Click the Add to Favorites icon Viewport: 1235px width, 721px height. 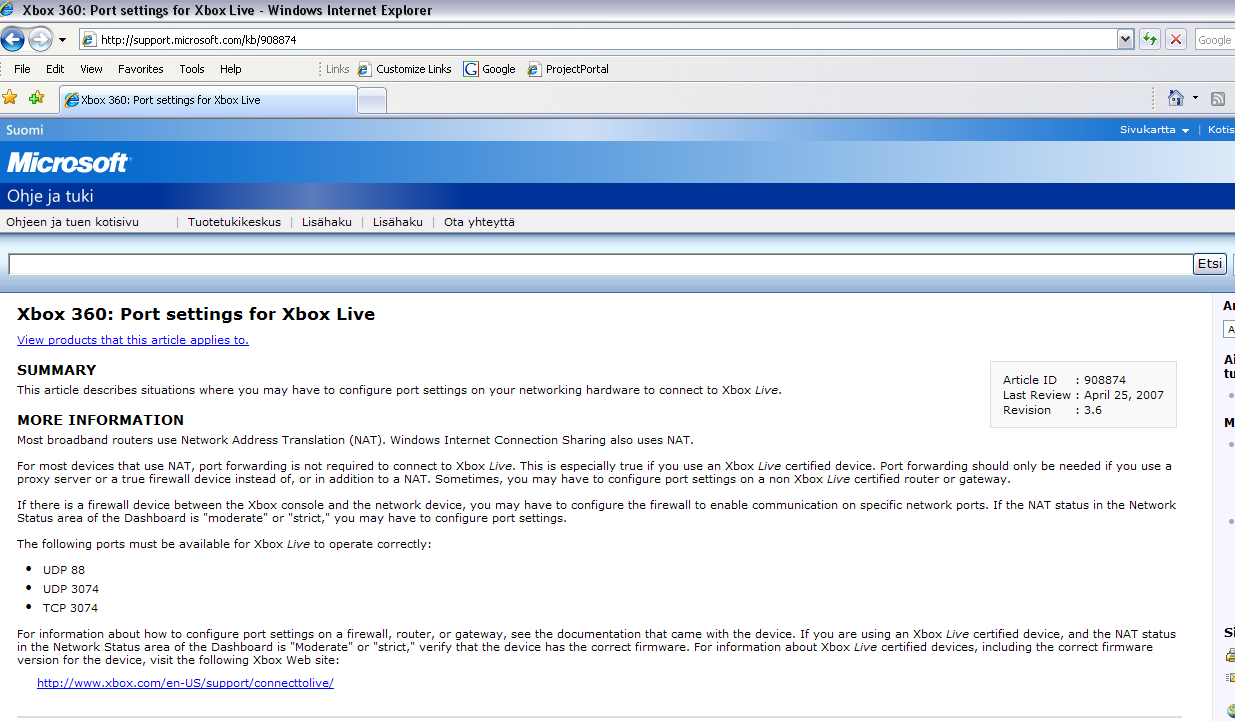coord(37,97)
